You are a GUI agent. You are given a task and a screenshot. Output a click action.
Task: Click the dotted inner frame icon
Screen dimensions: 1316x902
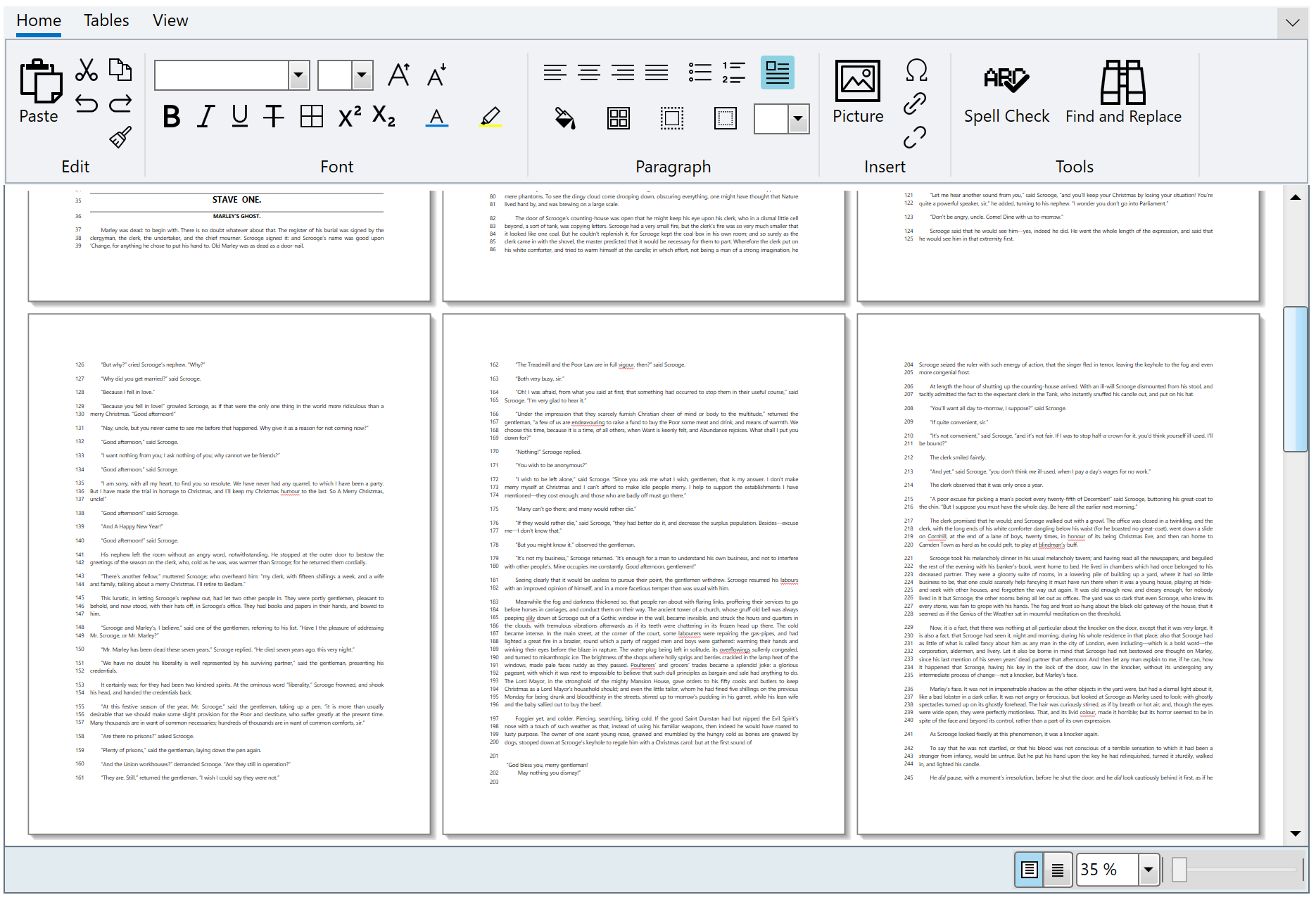672,118
